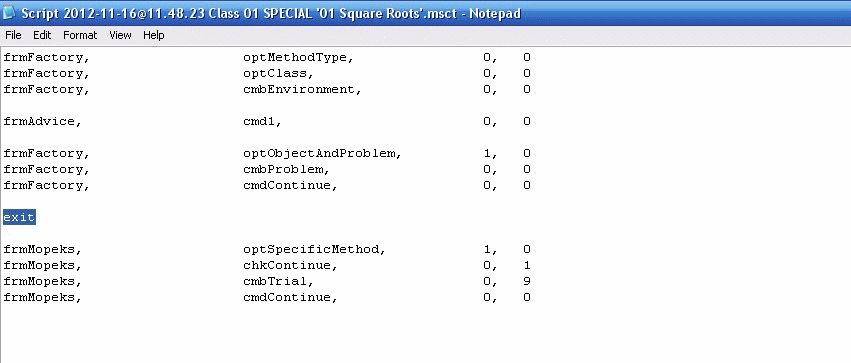
Task: Click frmFactory in the cmbEnvironment row
Action: tap(46, 90)
